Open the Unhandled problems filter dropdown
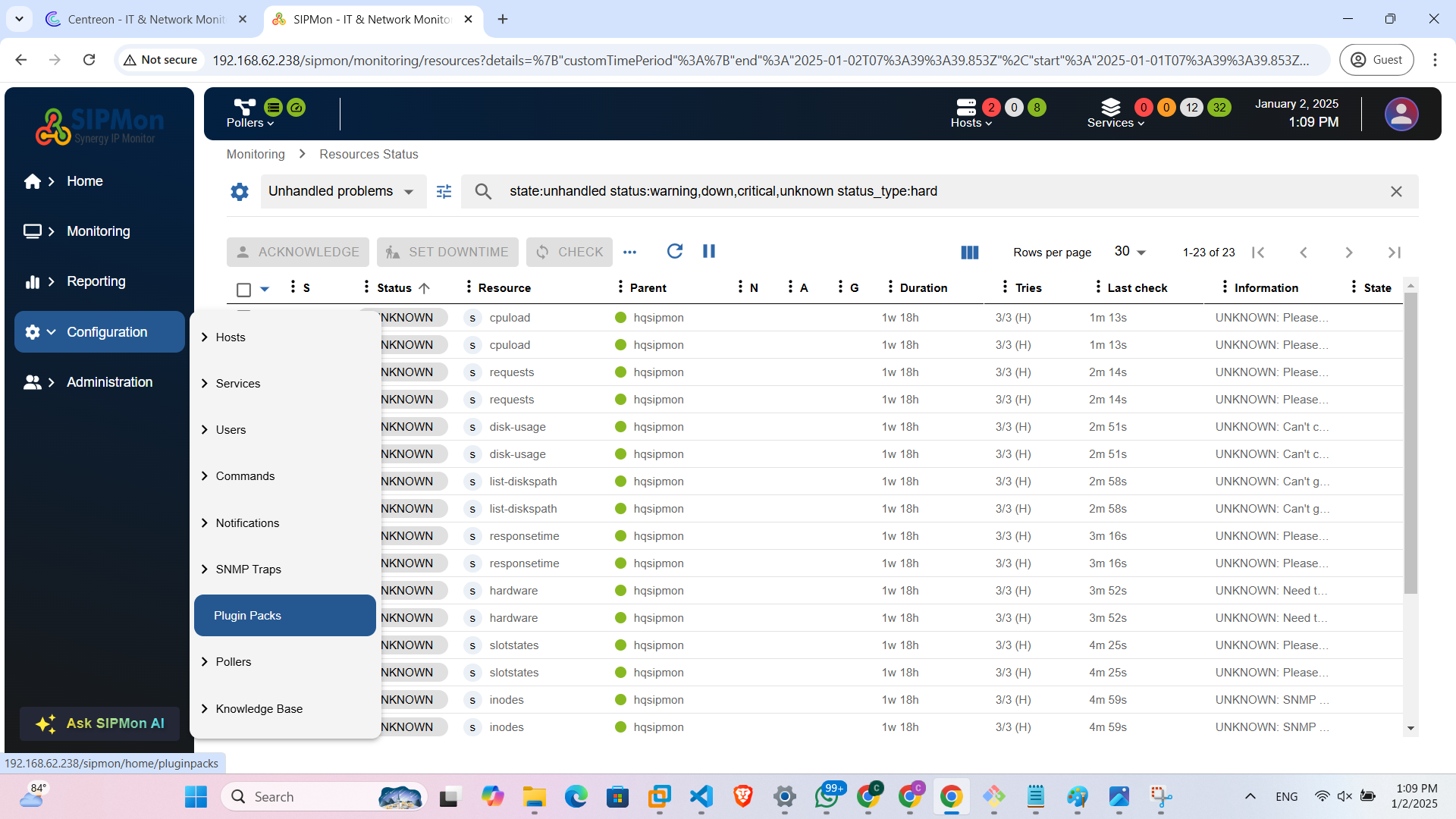Image resolution: width=1456 pixels, height=819 pixels. [x=341, y=192]
